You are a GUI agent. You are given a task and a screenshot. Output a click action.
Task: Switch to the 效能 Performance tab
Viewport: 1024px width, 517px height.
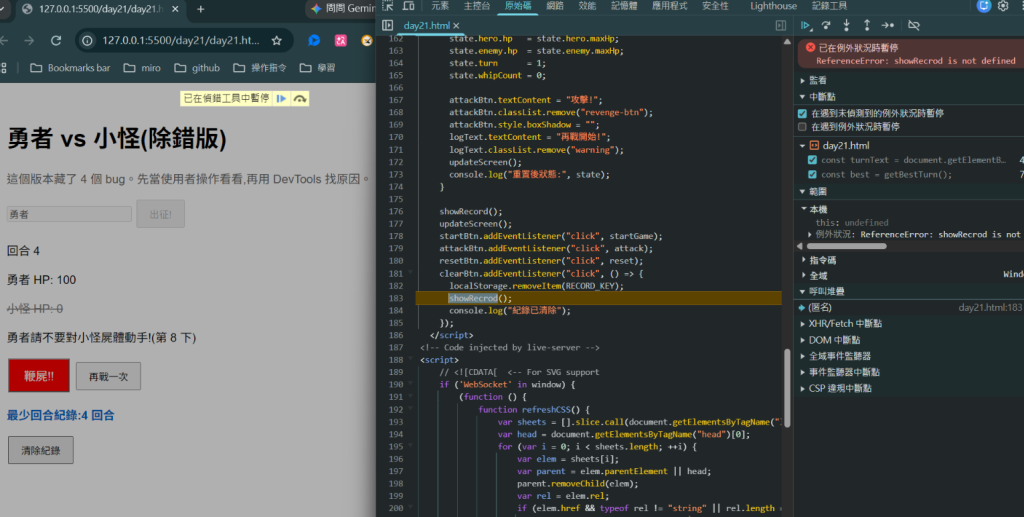coord(587,6)
